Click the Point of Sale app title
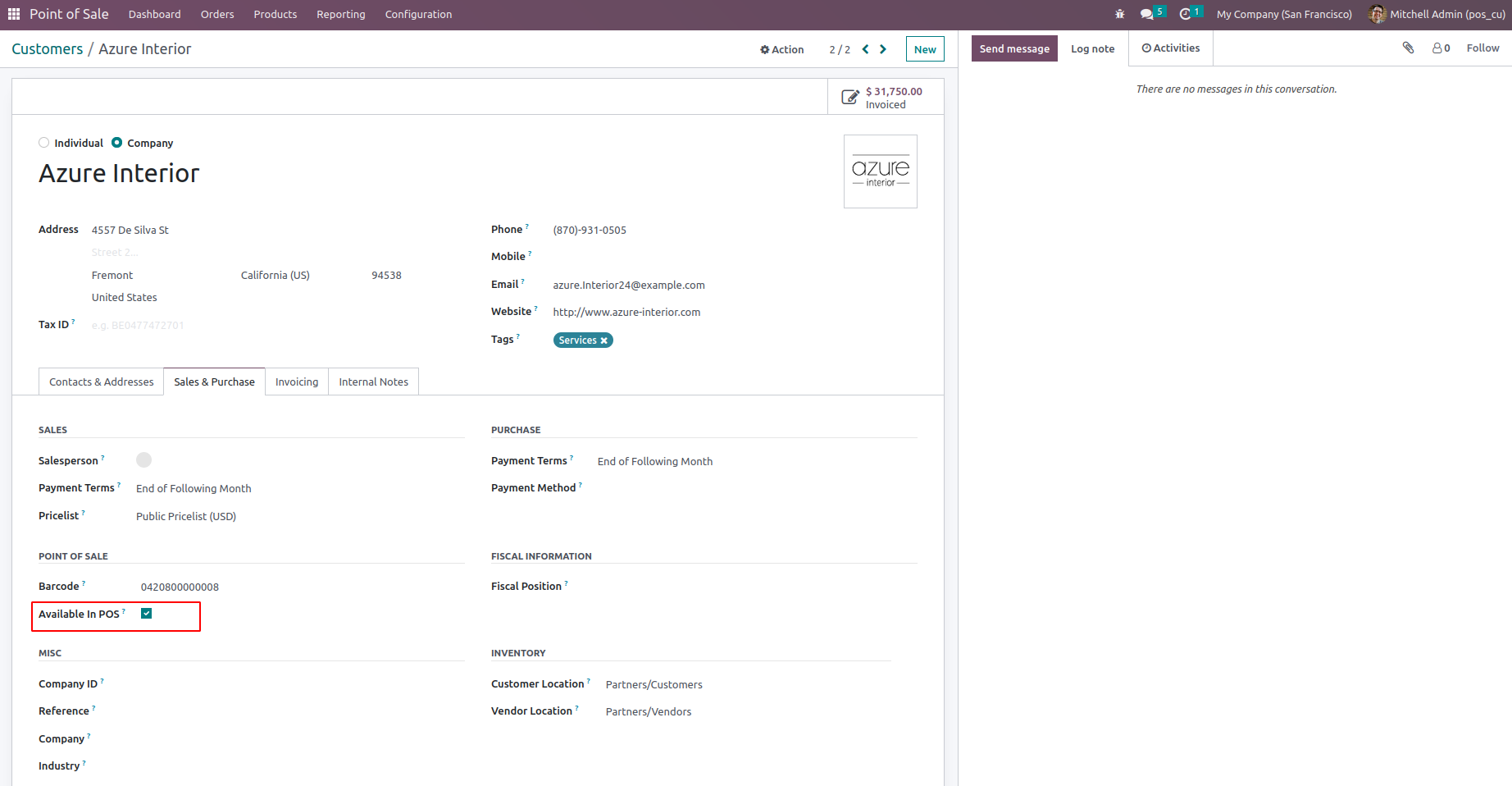Viewport: 1512px width, 786px height. tap(69, 14)
